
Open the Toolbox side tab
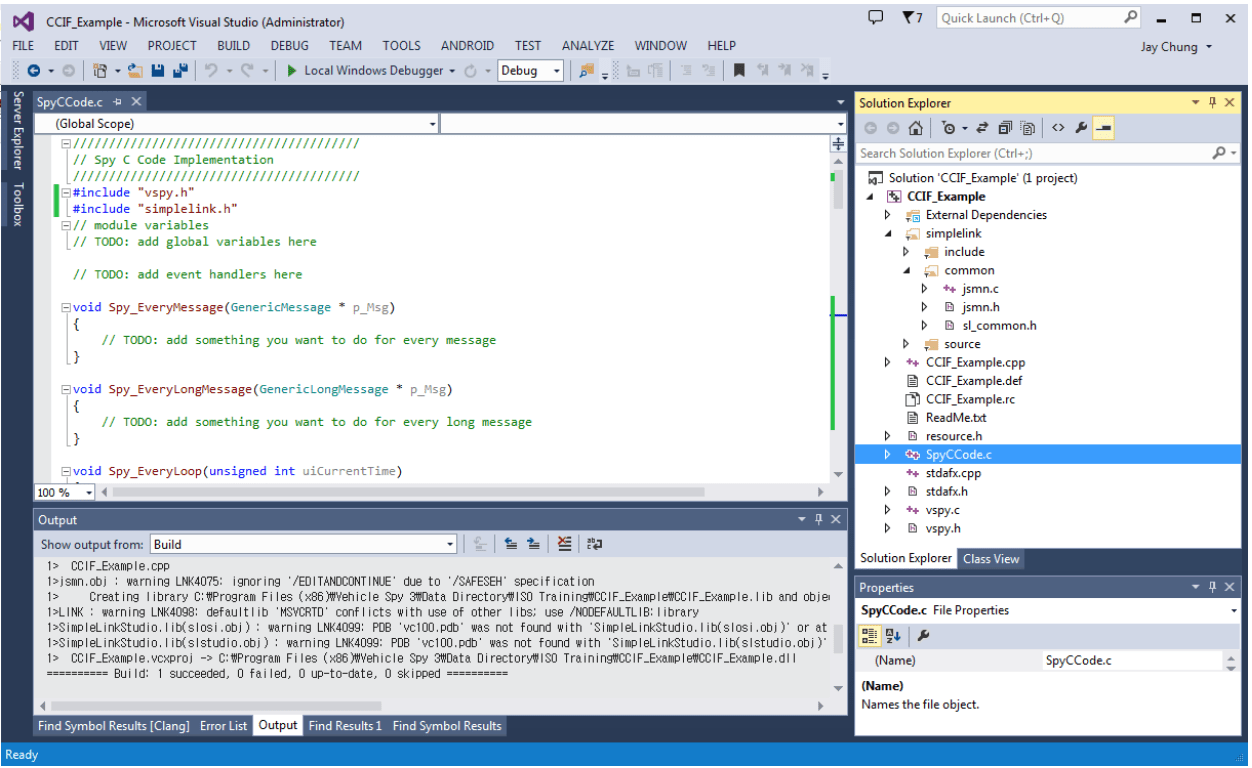(x=17, y=204)
